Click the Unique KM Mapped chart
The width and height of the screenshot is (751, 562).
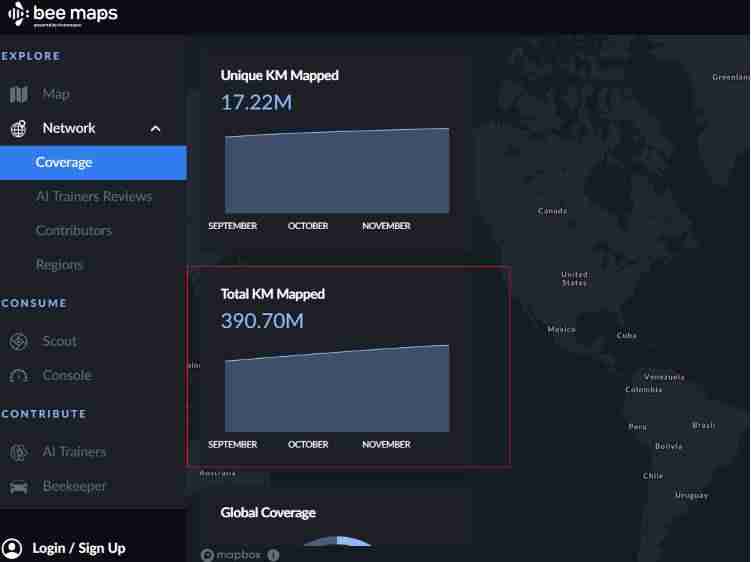336,172
